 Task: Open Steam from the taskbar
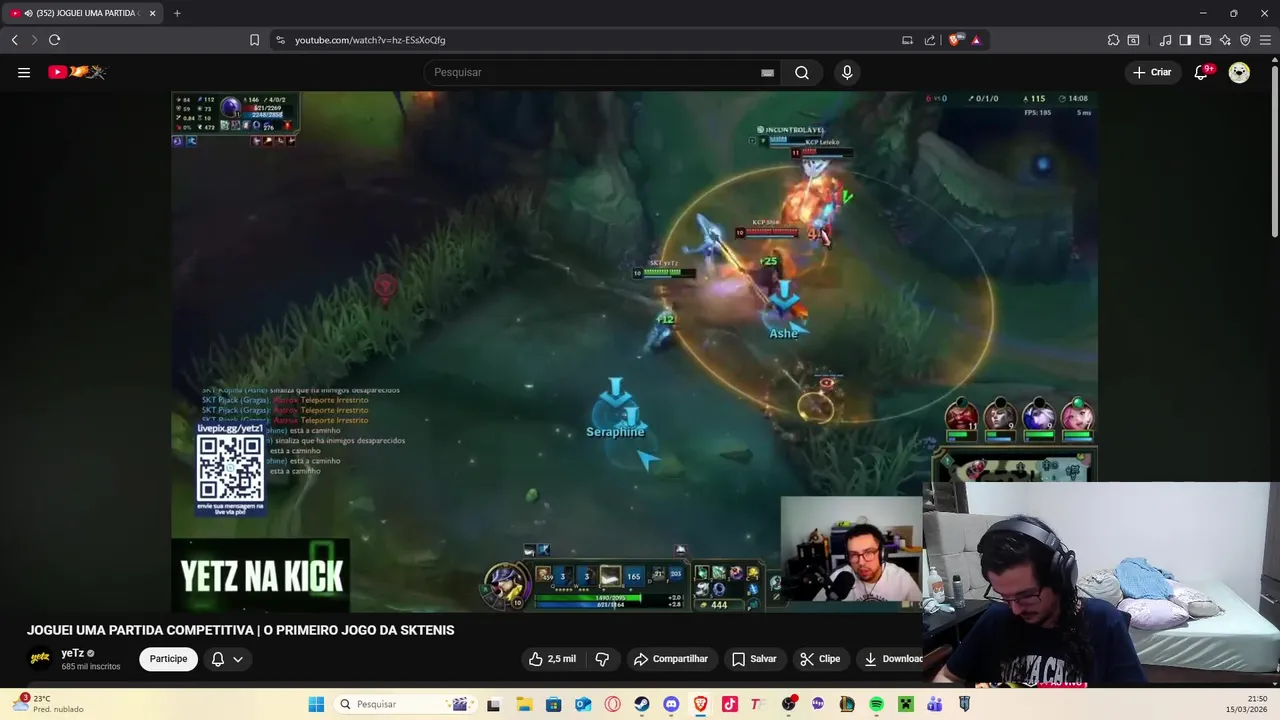pos(641,704)
